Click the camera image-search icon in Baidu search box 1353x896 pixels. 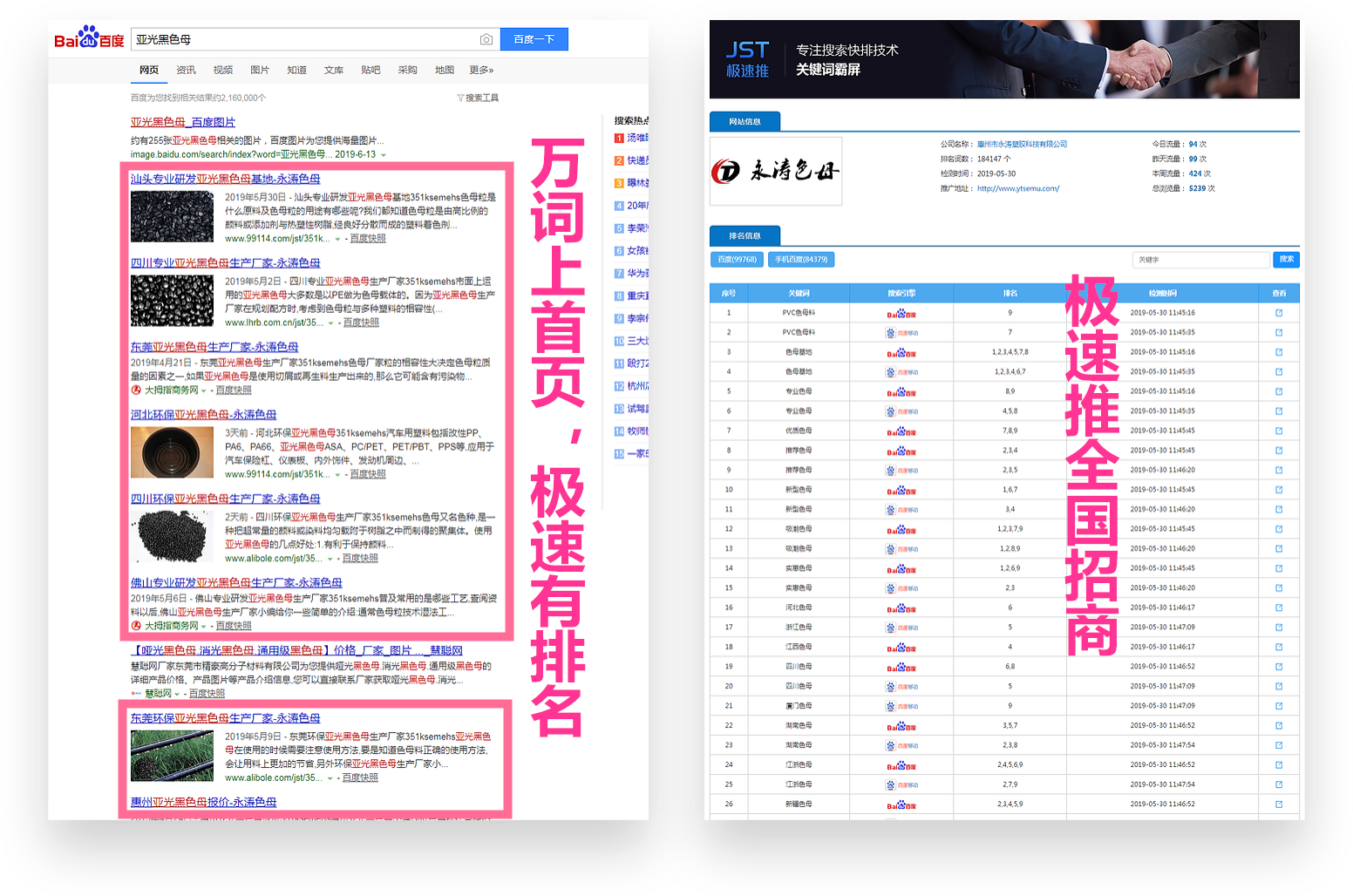coord(486,39)
